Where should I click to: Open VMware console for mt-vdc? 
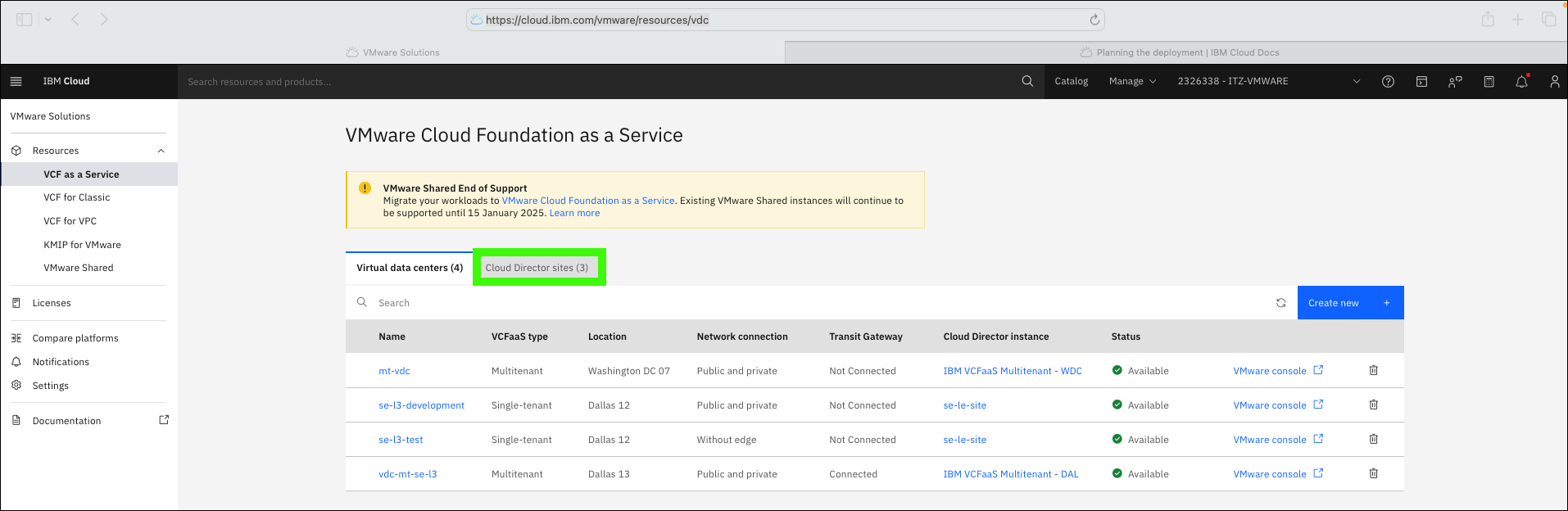click(1278, 371)
